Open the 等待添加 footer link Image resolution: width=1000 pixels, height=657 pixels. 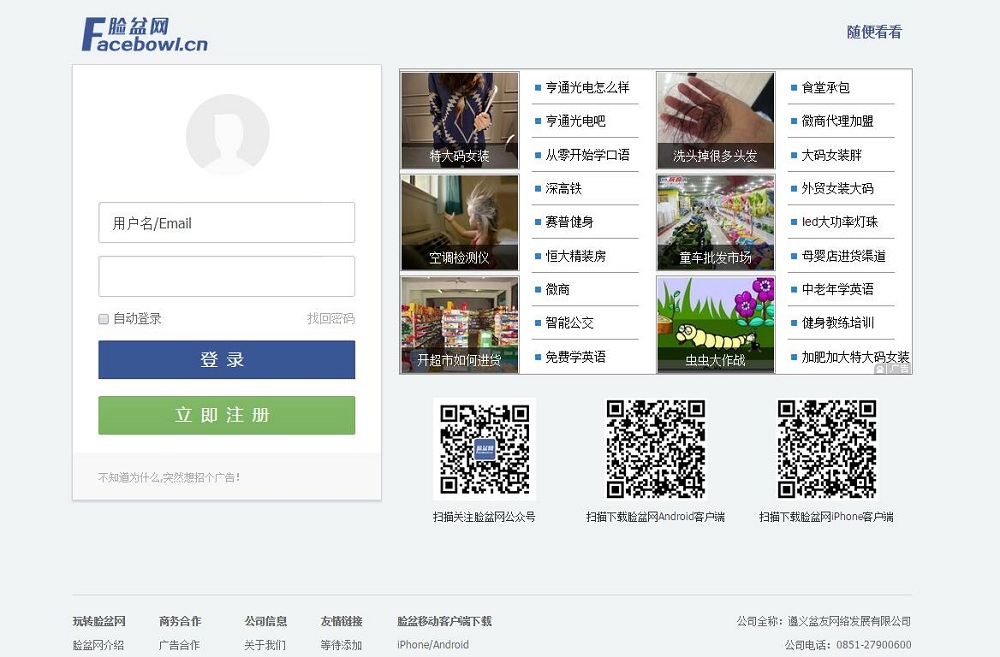coord(341,645)
